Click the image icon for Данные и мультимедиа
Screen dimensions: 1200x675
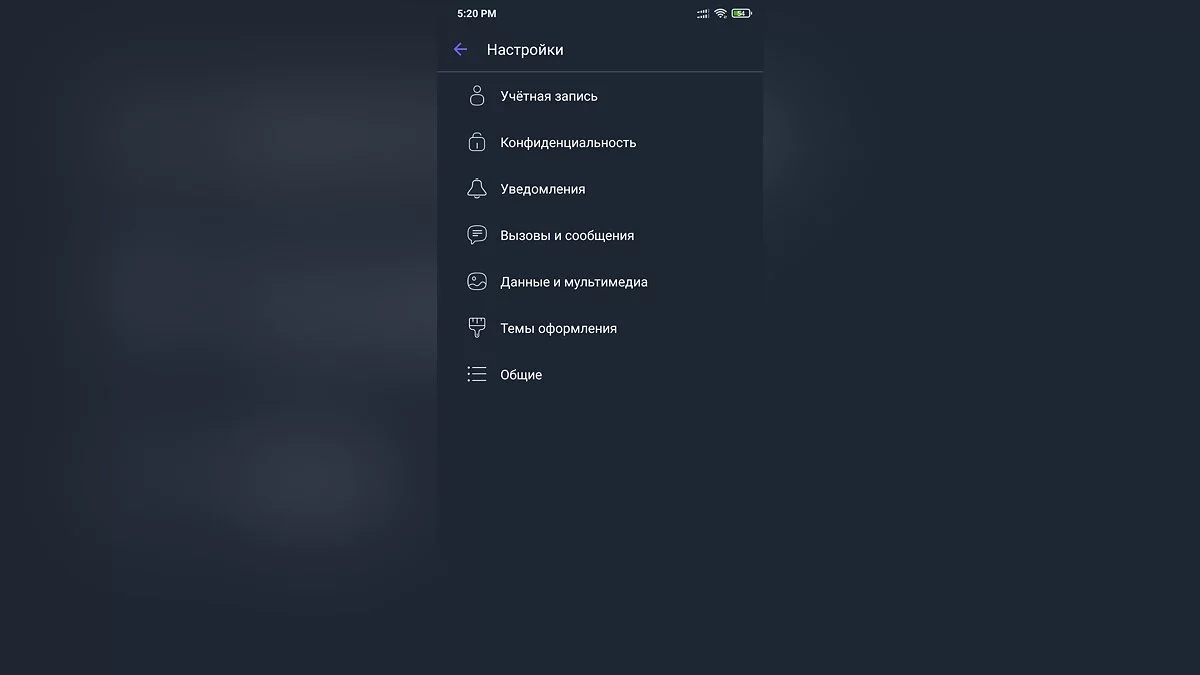point(477,282)
